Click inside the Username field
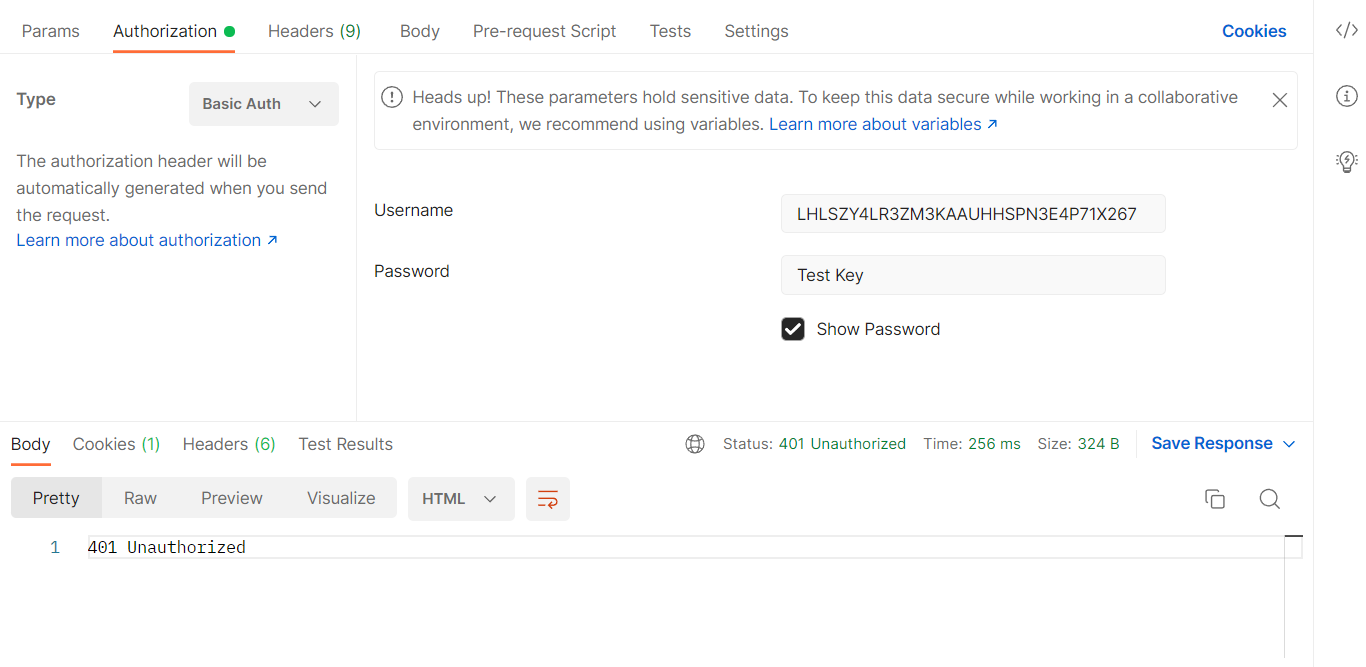Screen dimensions: 1366x667 coord(972,213)
